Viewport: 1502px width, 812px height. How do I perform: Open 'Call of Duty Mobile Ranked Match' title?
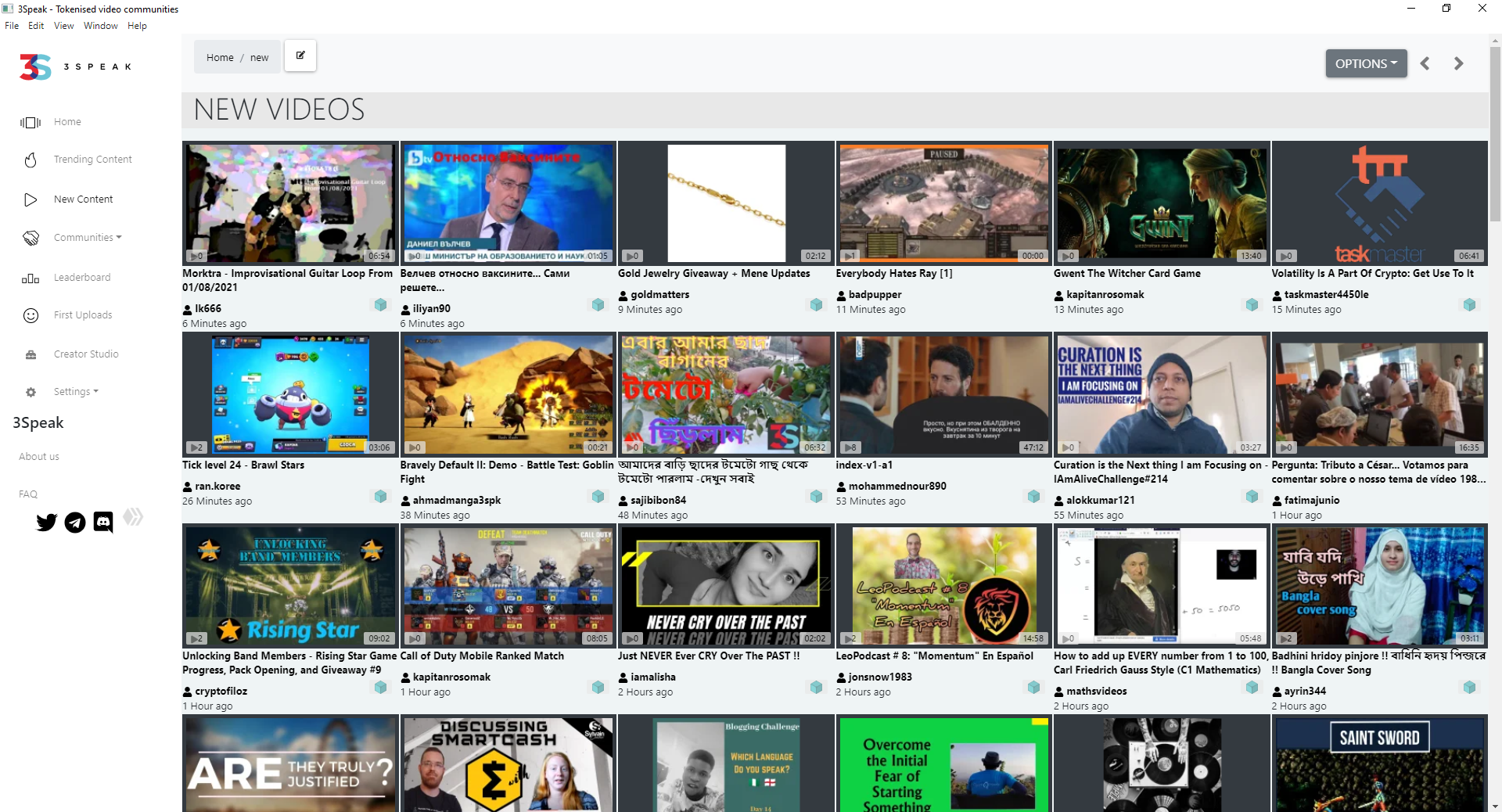click(482, 656)
